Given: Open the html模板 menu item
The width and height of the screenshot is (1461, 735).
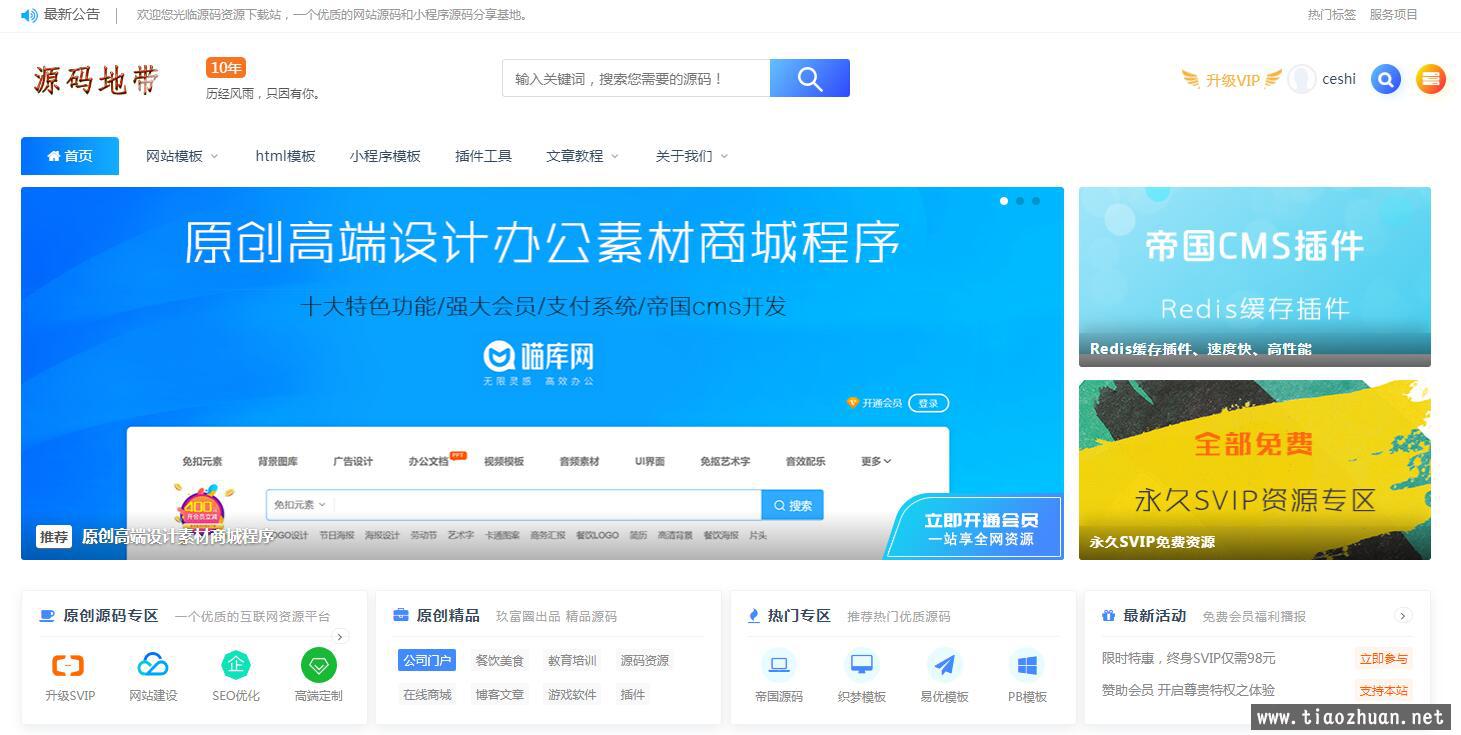Looking at the screenshot, I should pyautogui.click(x=285, y=156).
